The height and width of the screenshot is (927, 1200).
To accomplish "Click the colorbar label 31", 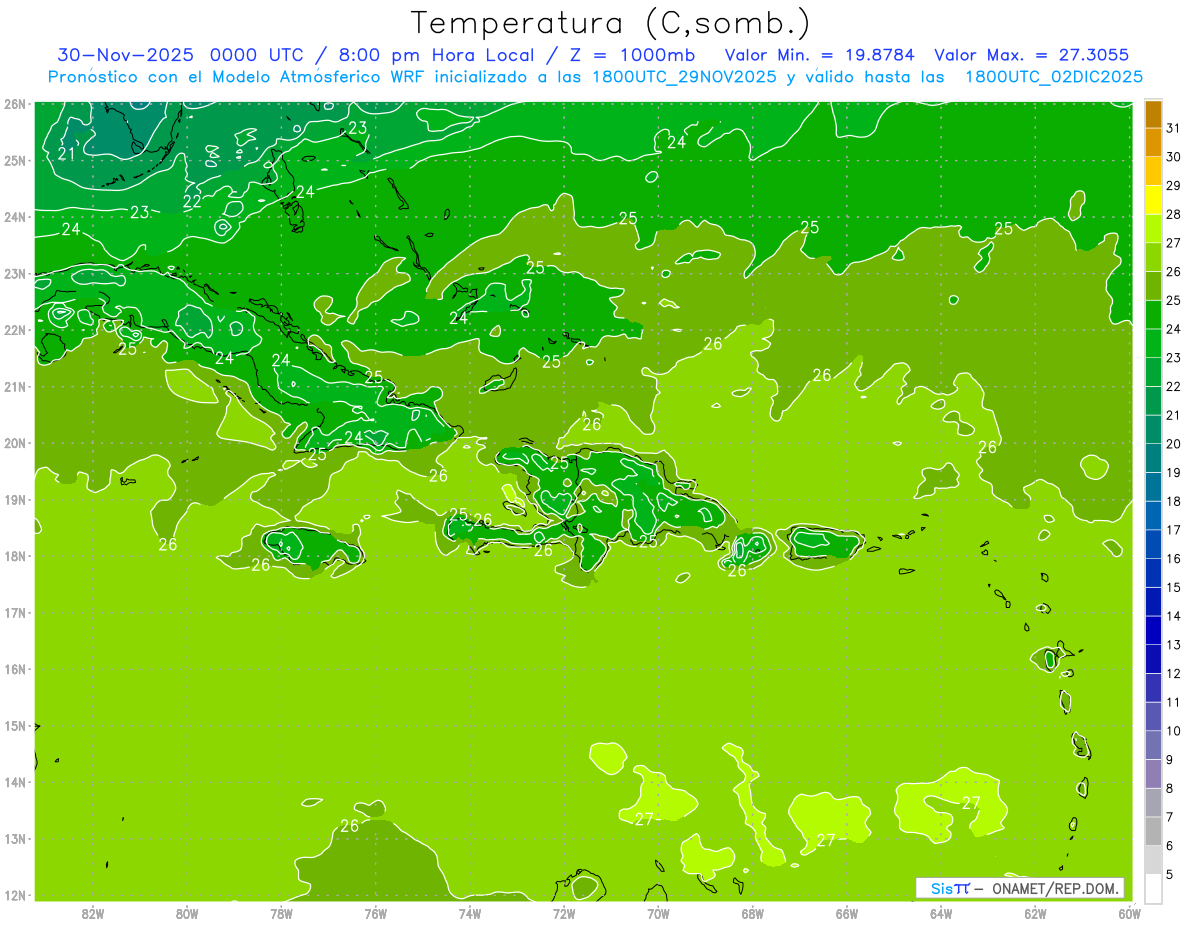I will tap(1173, 128).
